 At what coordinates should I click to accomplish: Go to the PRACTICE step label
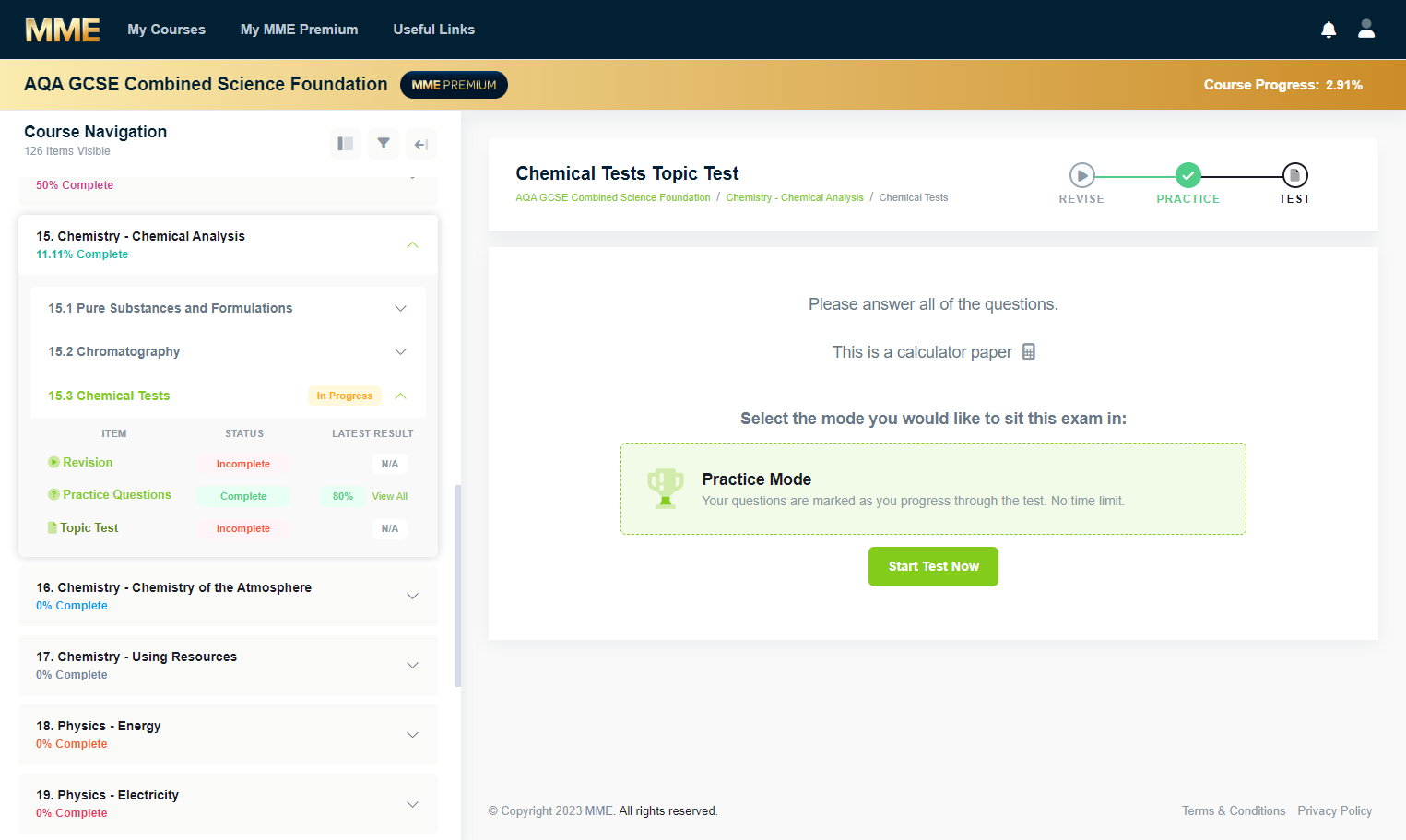(x=1188, y=199)
